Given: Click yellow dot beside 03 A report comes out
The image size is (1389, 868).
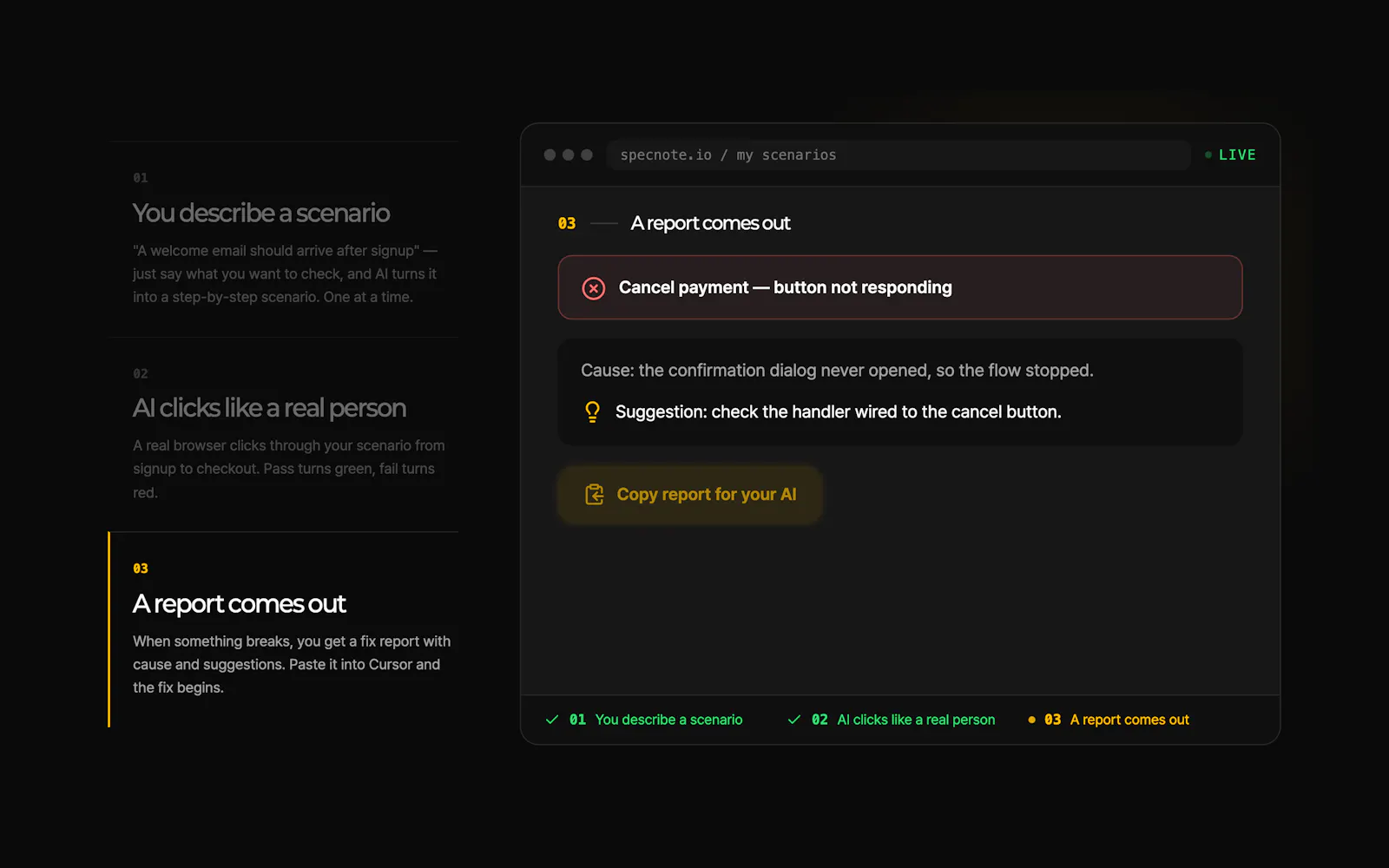Looking at the screenshot, I should (1031, 720).
